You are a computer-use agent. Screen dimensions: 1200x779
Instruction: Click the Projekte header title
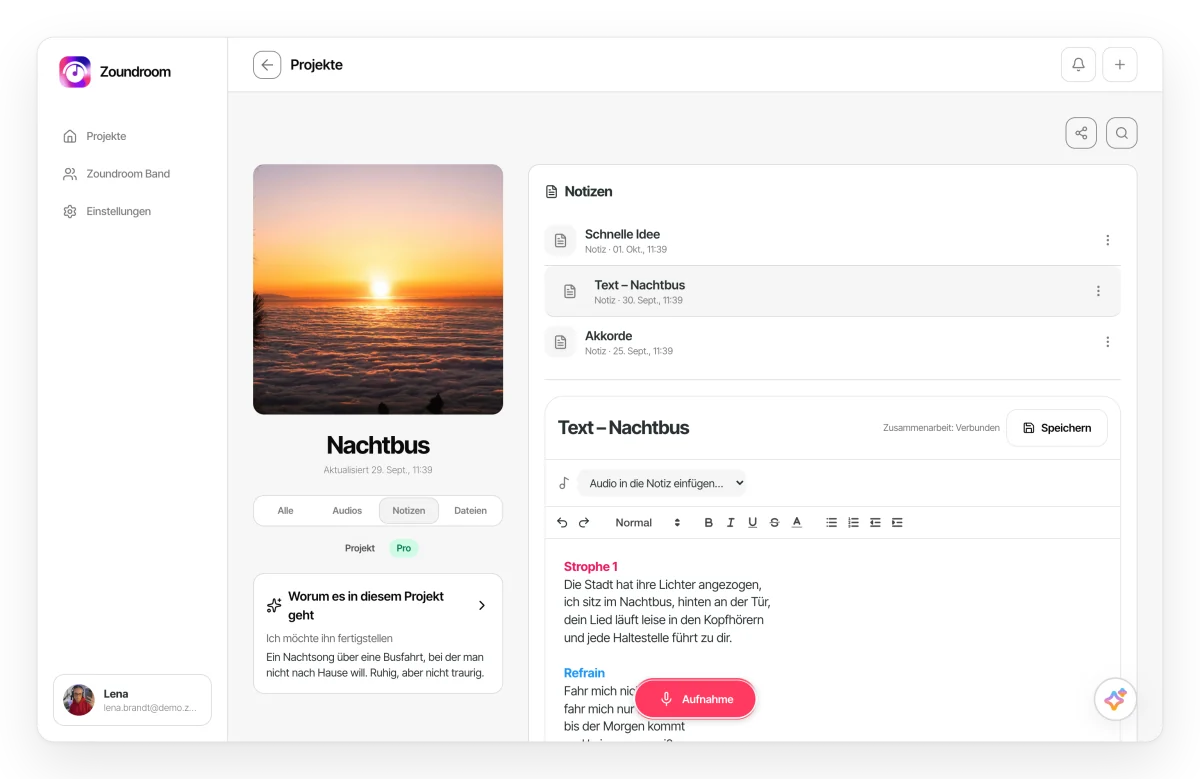coord(317,65)
